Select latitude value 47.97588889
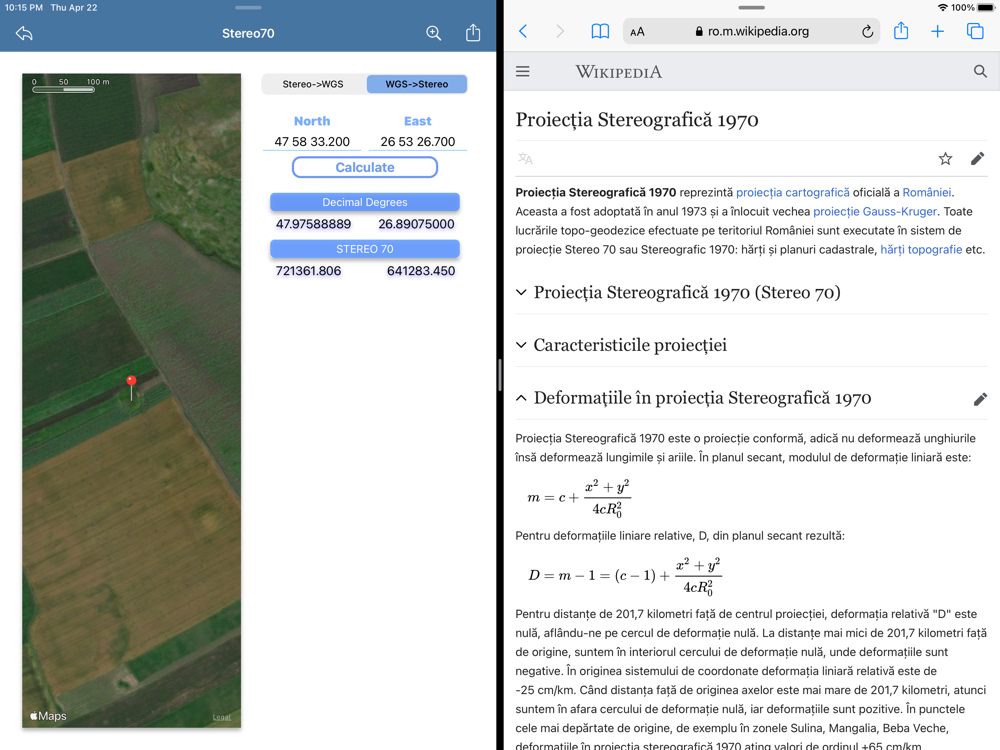This screenshot has height=750, width=1000. point(313,224)
